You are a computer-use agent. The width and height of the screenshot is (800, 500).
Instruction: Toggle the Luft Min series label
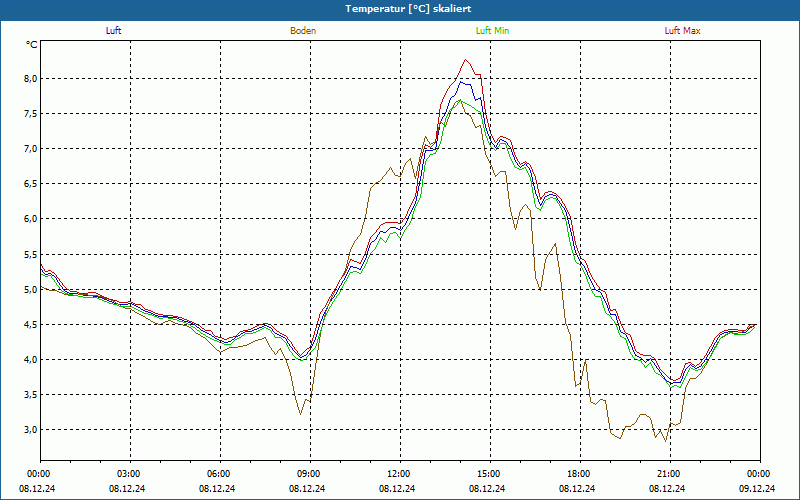coord(493,31)
